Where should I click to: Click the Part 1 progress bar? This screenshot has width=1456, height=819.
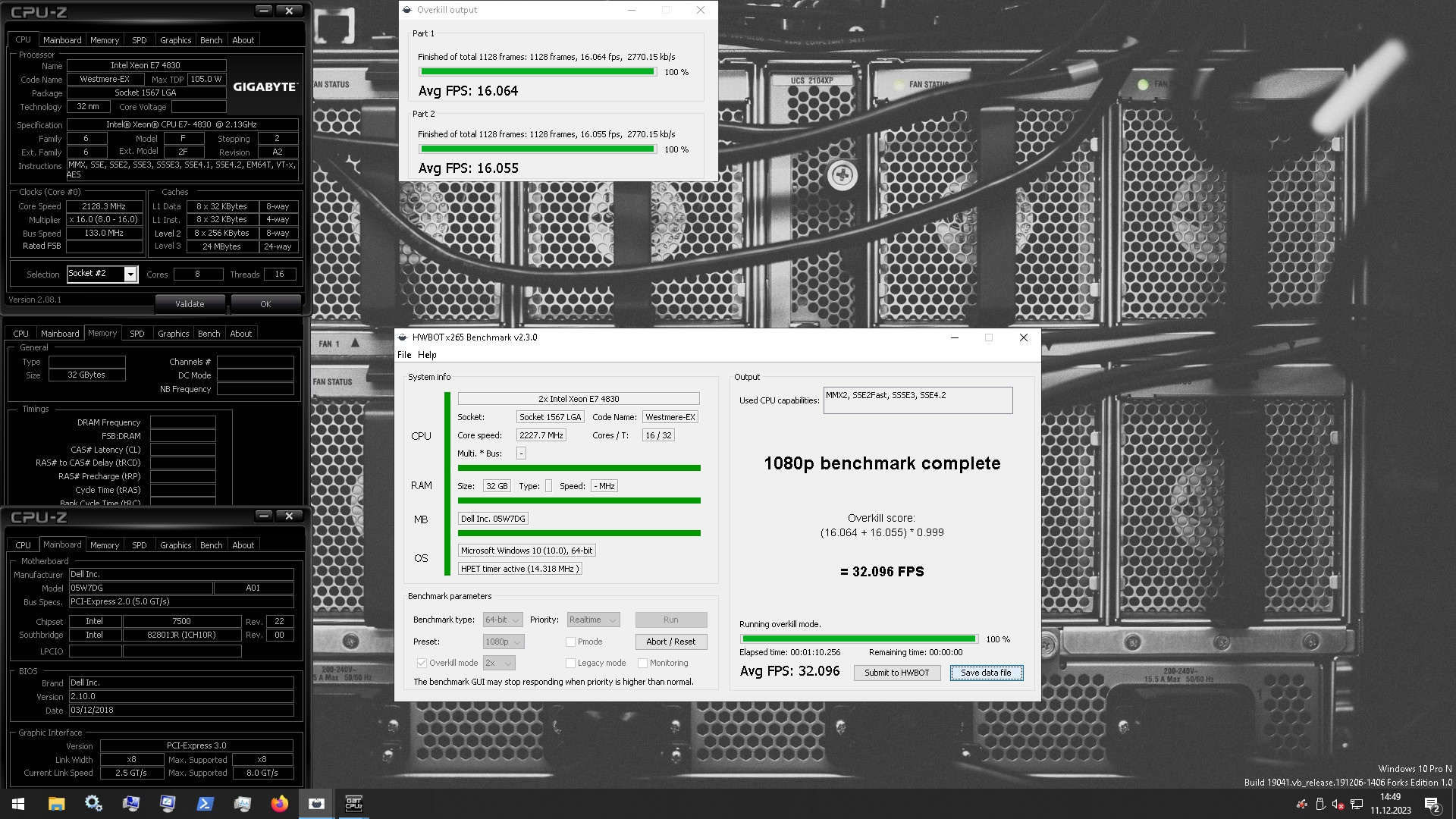pyautogui.click(x=538, y=72)
